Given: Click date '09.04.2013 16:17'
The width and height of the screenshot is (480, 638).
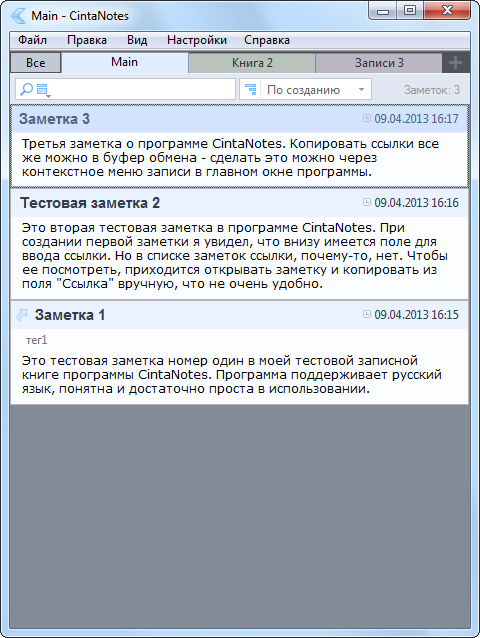Looking at the screenshot, I should (x=416, y=118).
